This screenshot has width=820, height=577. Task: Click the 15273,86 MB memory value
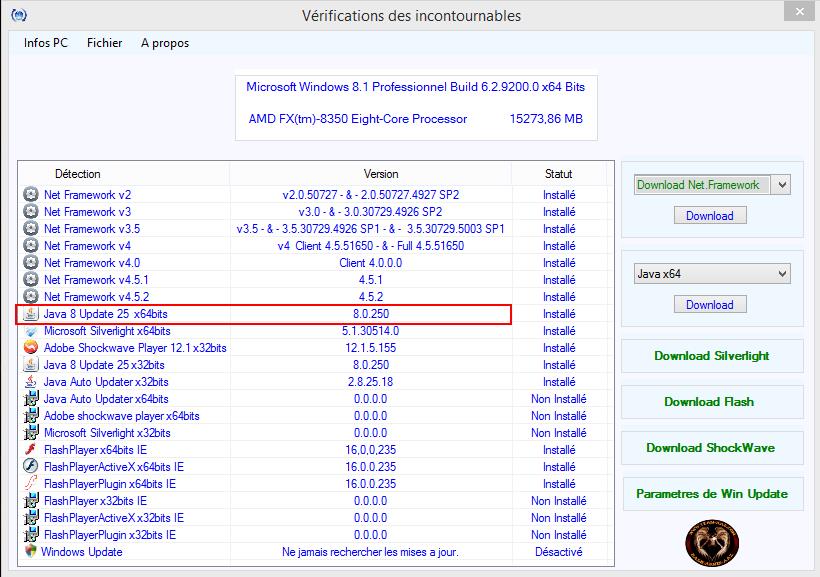point(546,119)
